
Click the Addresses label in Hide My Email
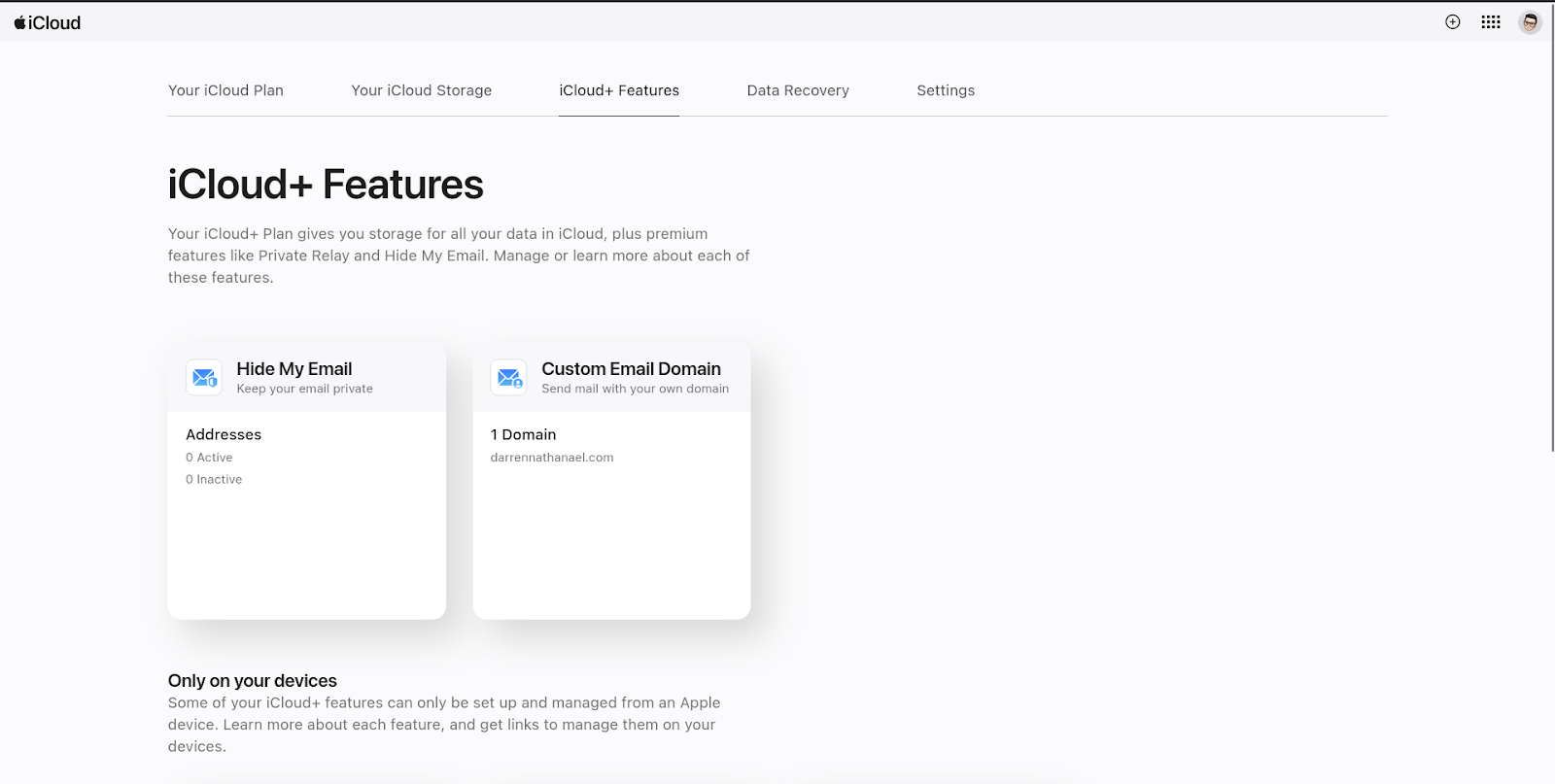click(224, 434)
